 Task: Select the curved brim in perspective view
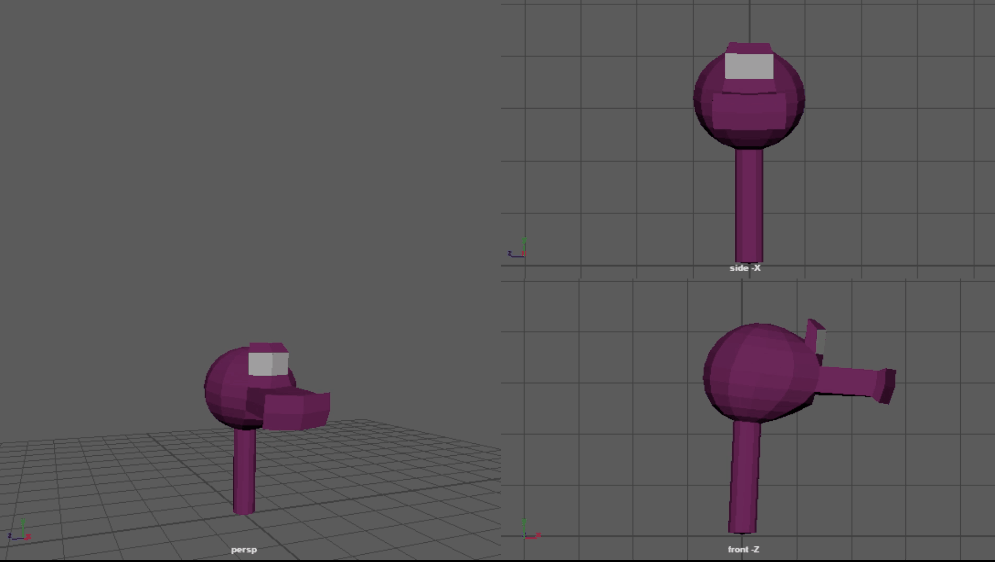point(290,408)
